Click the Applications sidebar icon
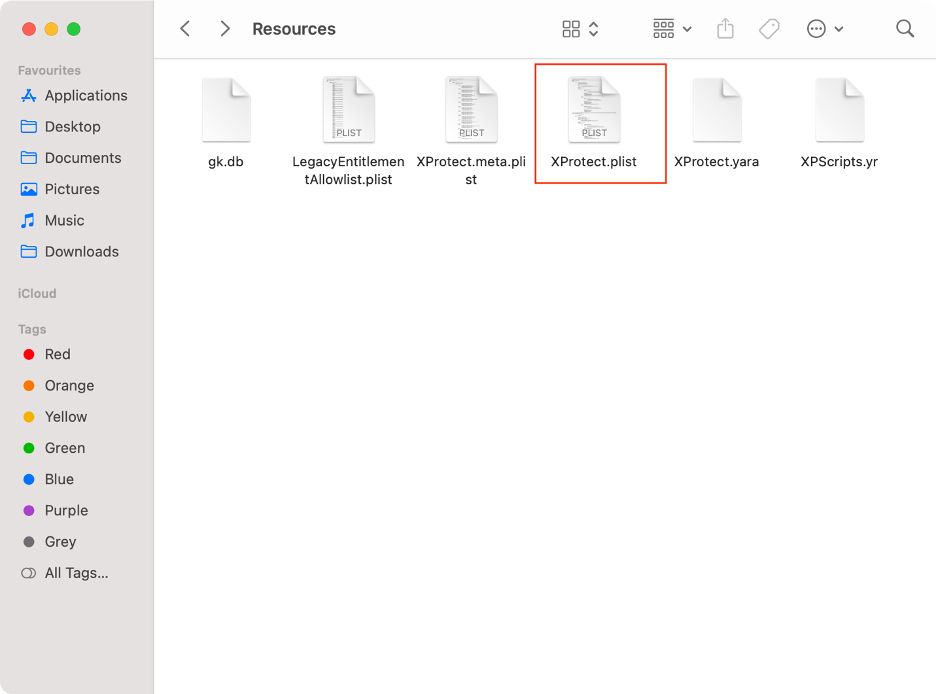 click(x=29, y=95)
